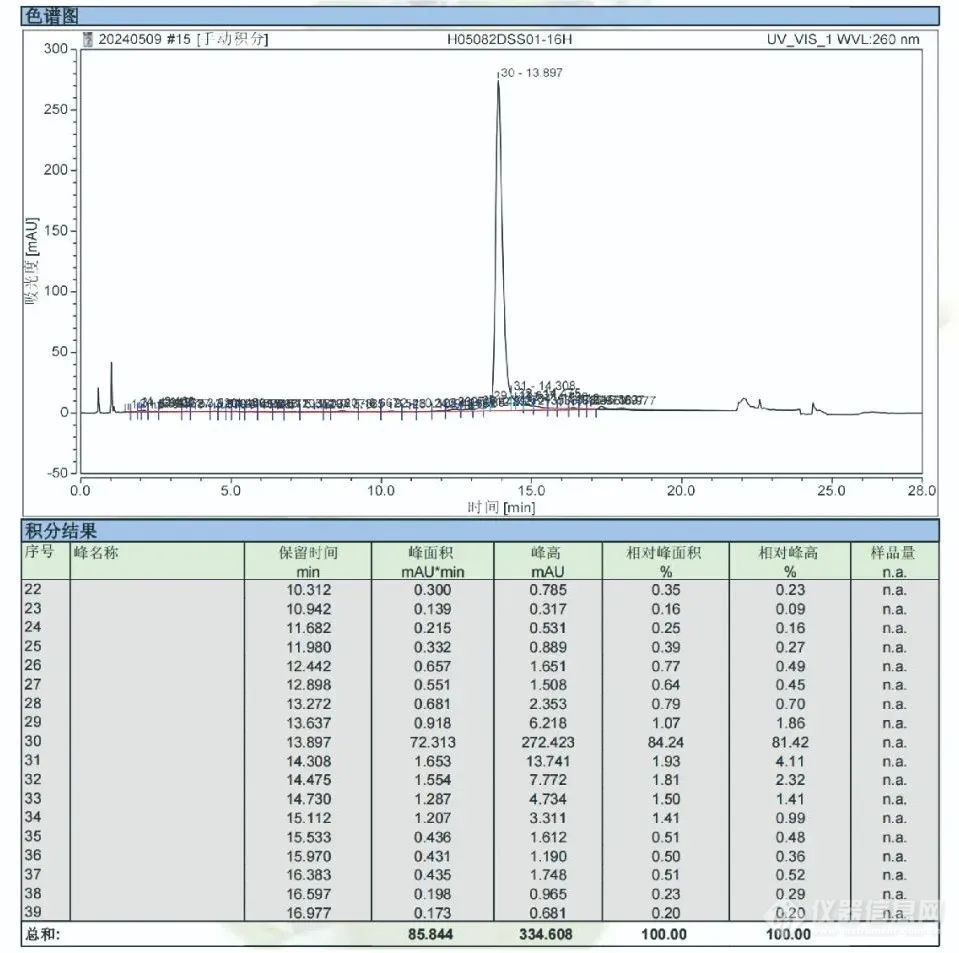Click the sample name H05082DSS01-16H
Image resolution: width=959 pixels, height=953 pixels.
[509, 40]
